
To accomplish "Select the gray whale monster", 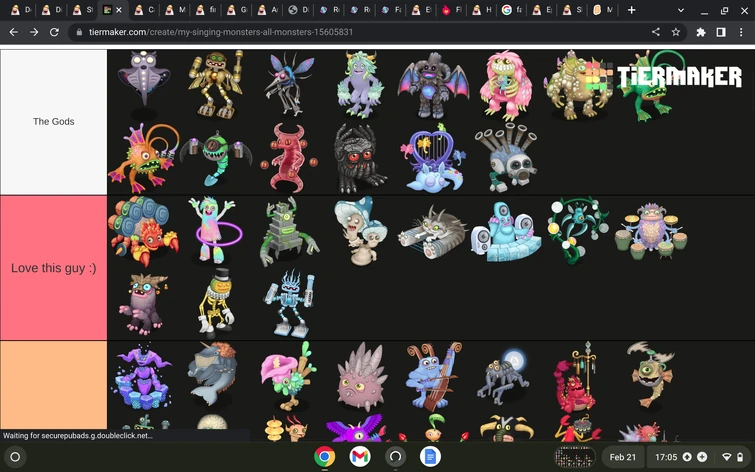I will 213,374.
